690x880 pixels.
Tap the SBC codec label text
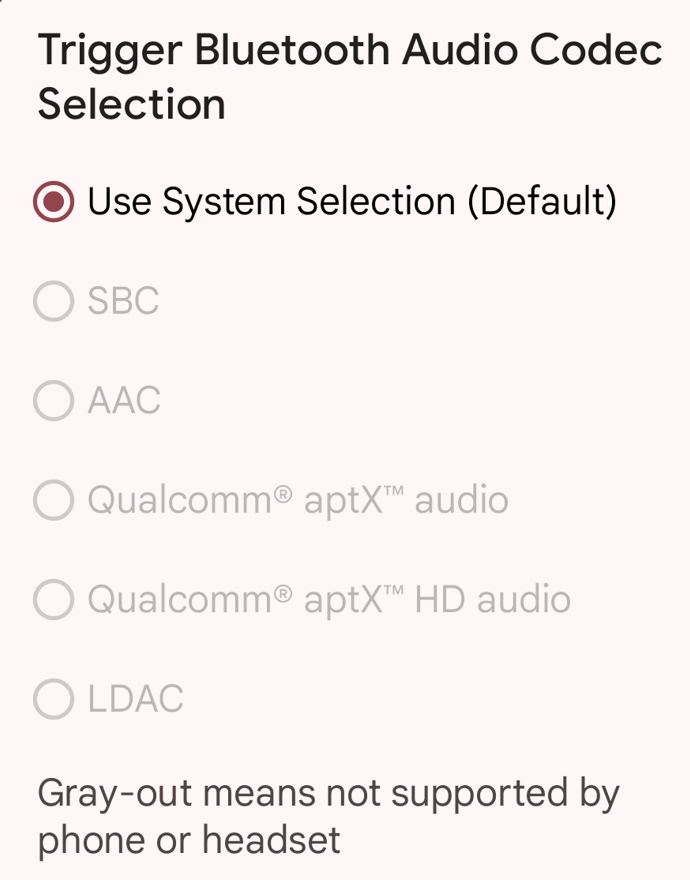click(x=123, y=301)
